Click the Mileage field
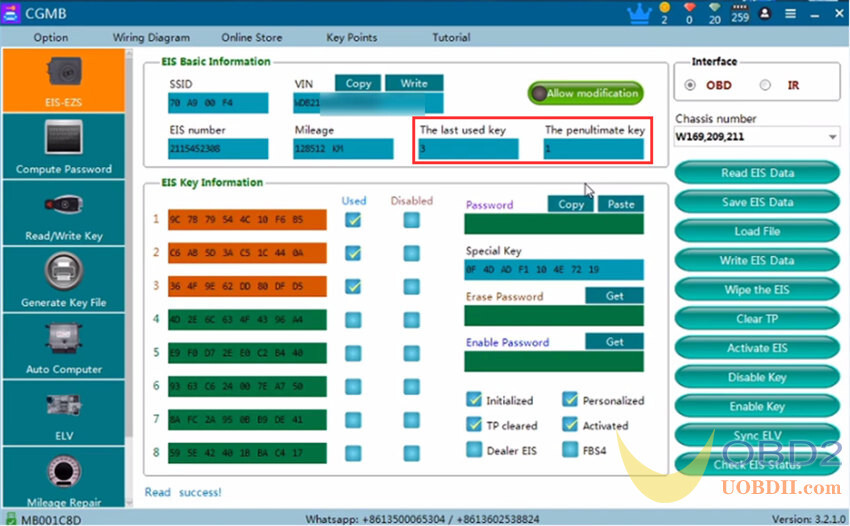 pyautogui.click(x=343, y=149)
